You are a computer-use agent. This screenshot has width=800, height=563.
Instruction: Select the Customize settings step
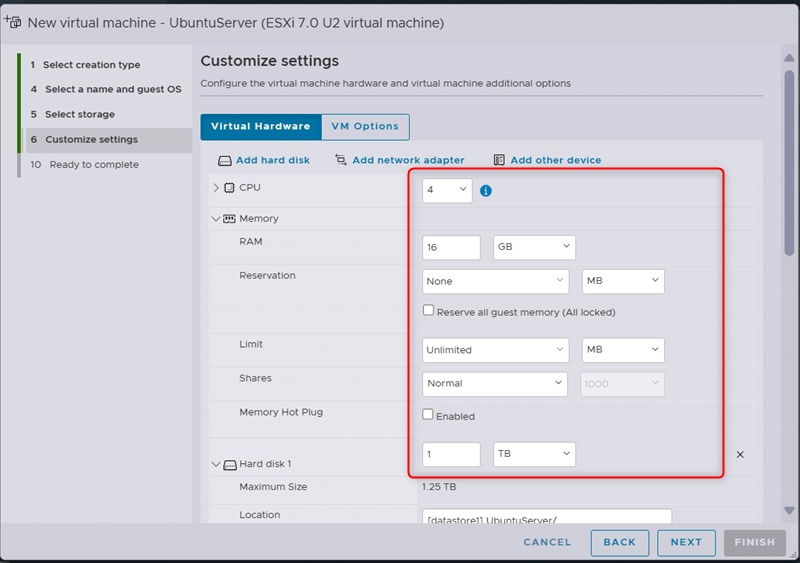tap(109, 139)
